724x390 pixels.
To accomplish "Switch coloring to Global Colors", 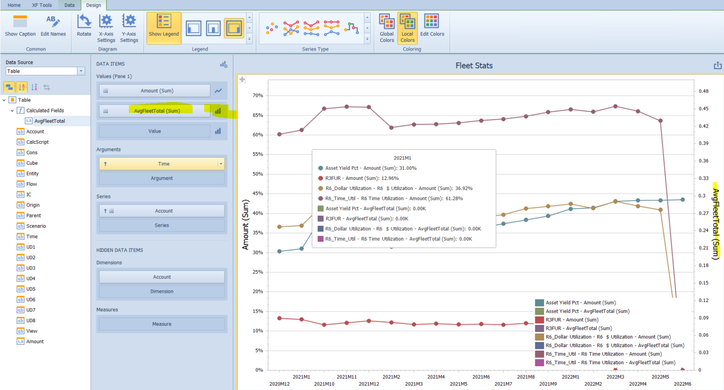I will pos(386,28).
